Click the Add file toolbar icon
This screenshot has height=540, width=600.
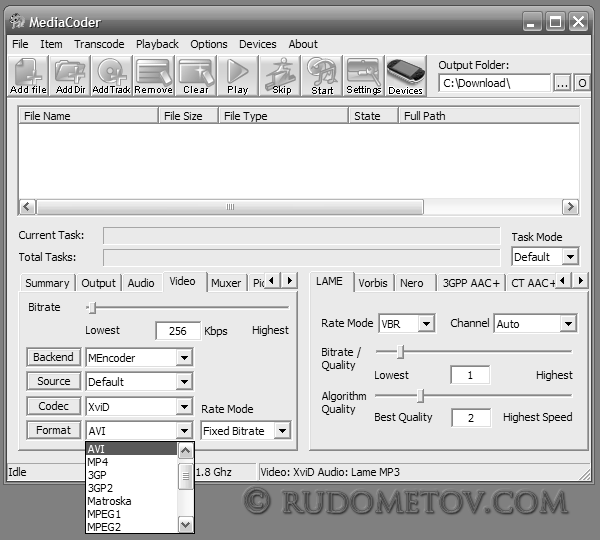(28, 76)
